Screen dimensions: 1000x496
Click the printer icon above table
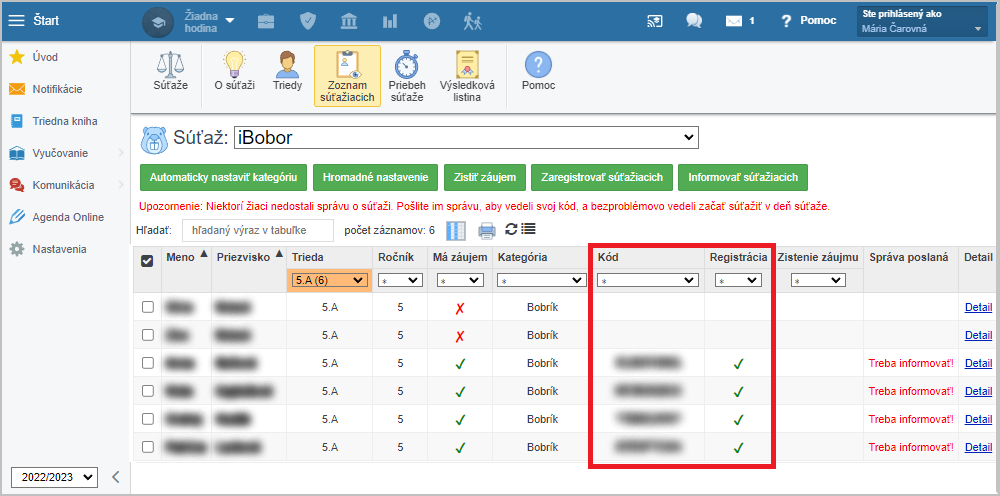[x=487, y=231]
